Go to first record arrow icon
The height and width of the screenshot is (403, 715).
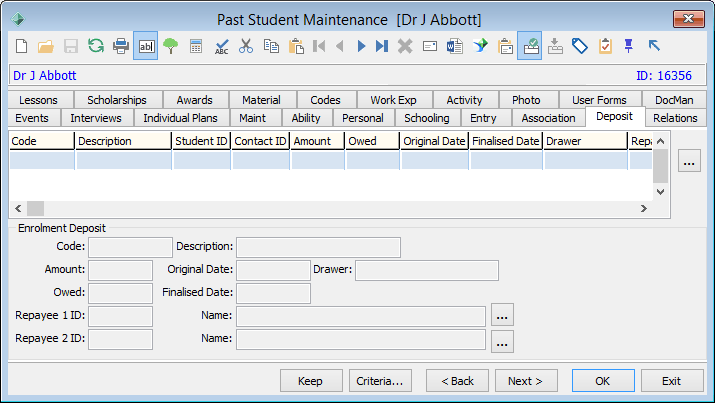pyautogui.click(x=319, y=46)
